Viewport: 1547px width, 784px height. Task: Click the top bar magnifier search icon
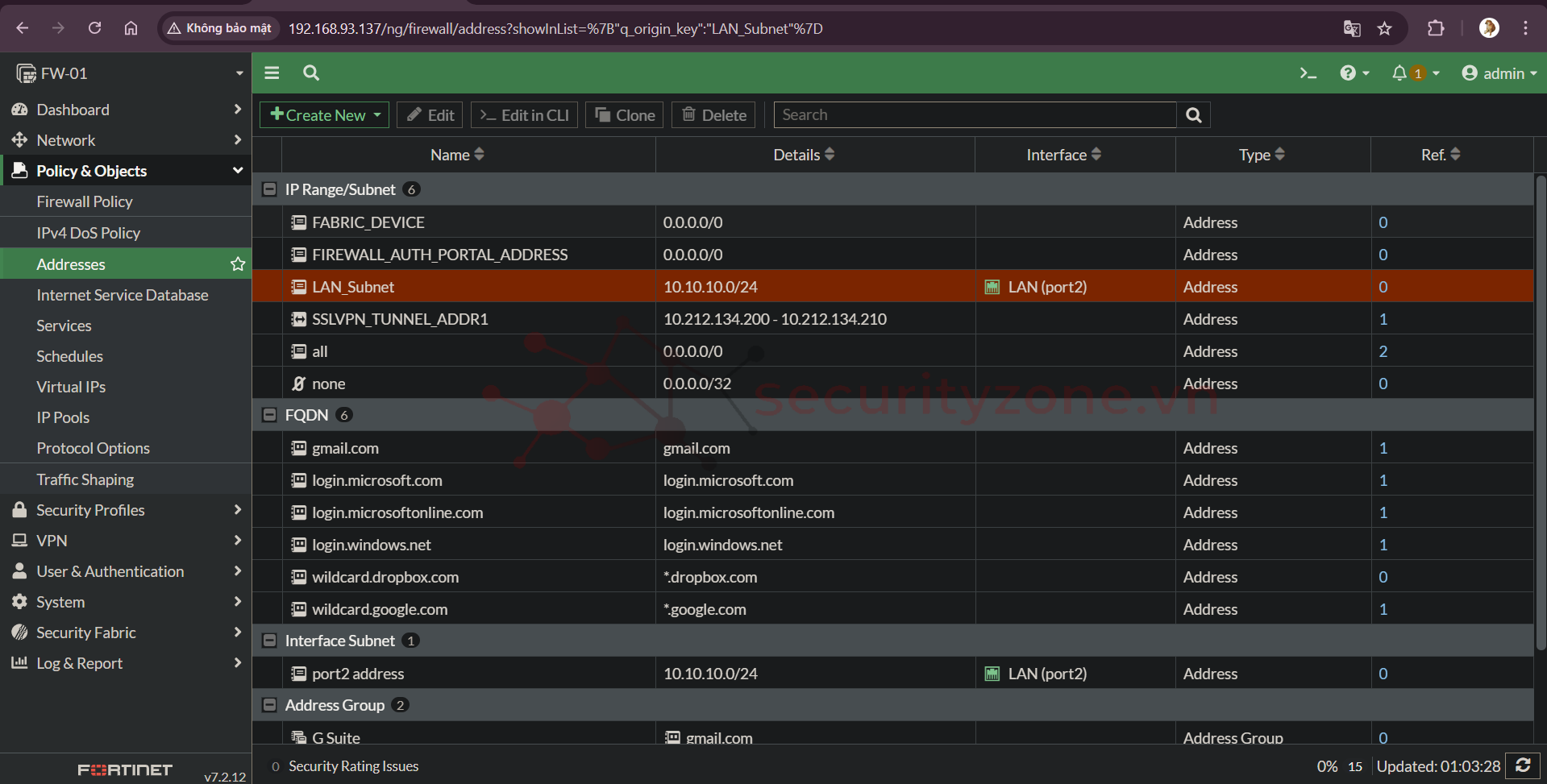[x=311, y=73]
